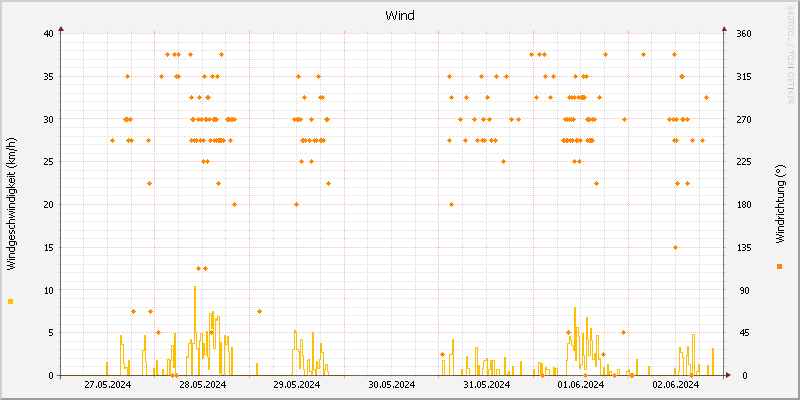Click the chart title "Wind"
This screenshot has width=800, height=400.
click(399, 16)
